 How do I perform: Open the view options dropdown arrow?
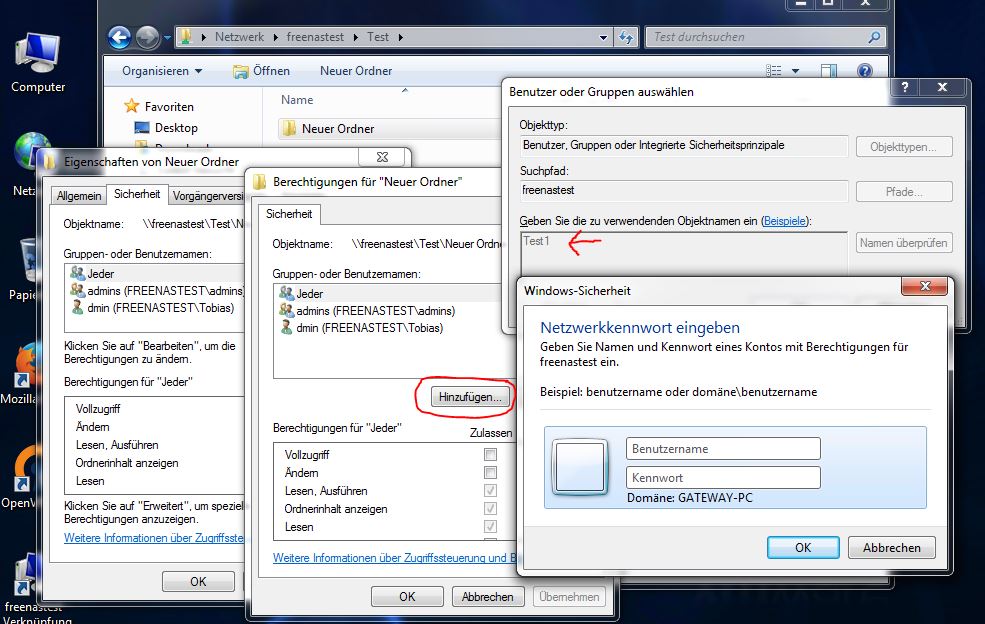tap(795, 71)
